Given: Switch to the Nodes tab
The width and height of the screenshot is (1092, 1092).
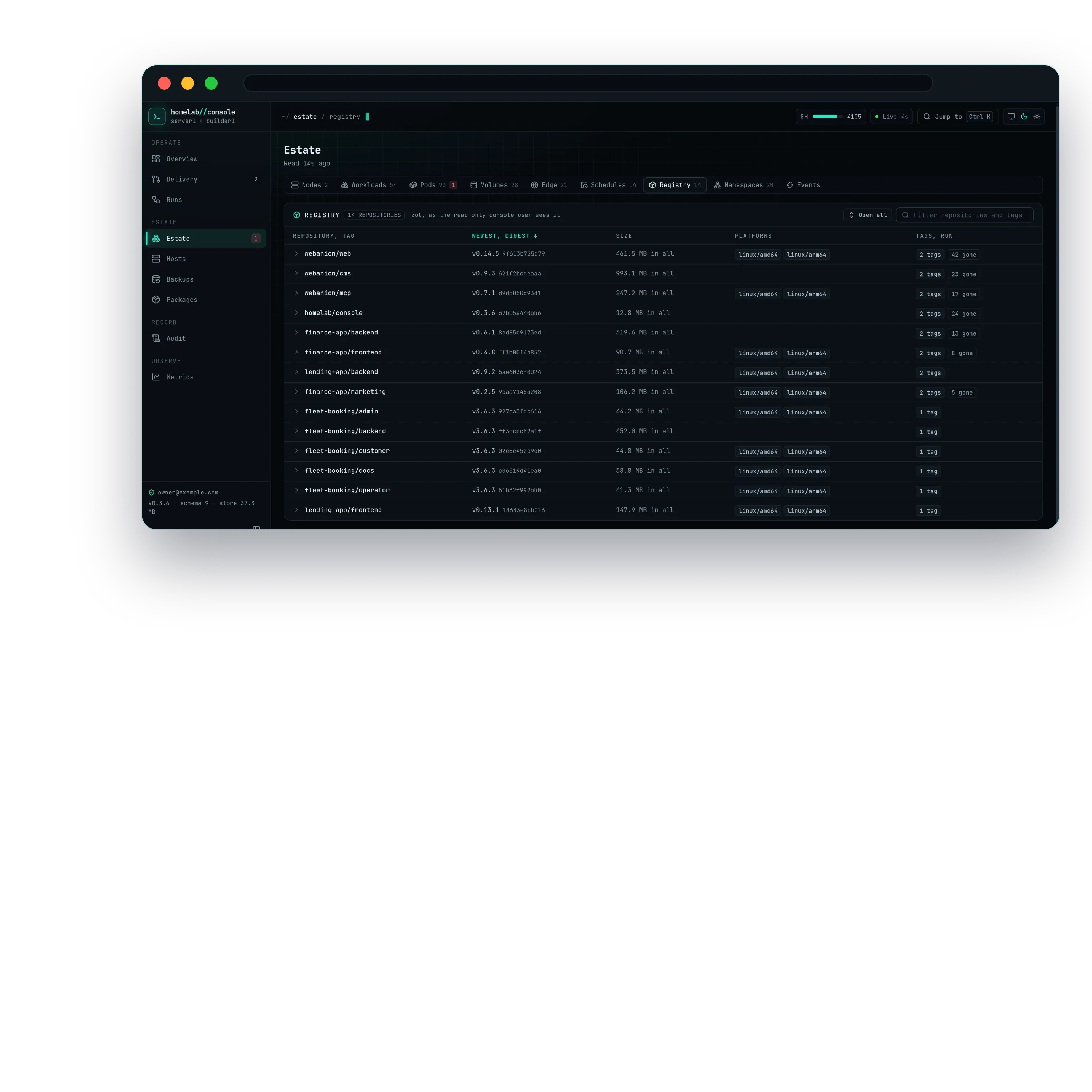Looking at the screenshot, I should tap(309, 185).
